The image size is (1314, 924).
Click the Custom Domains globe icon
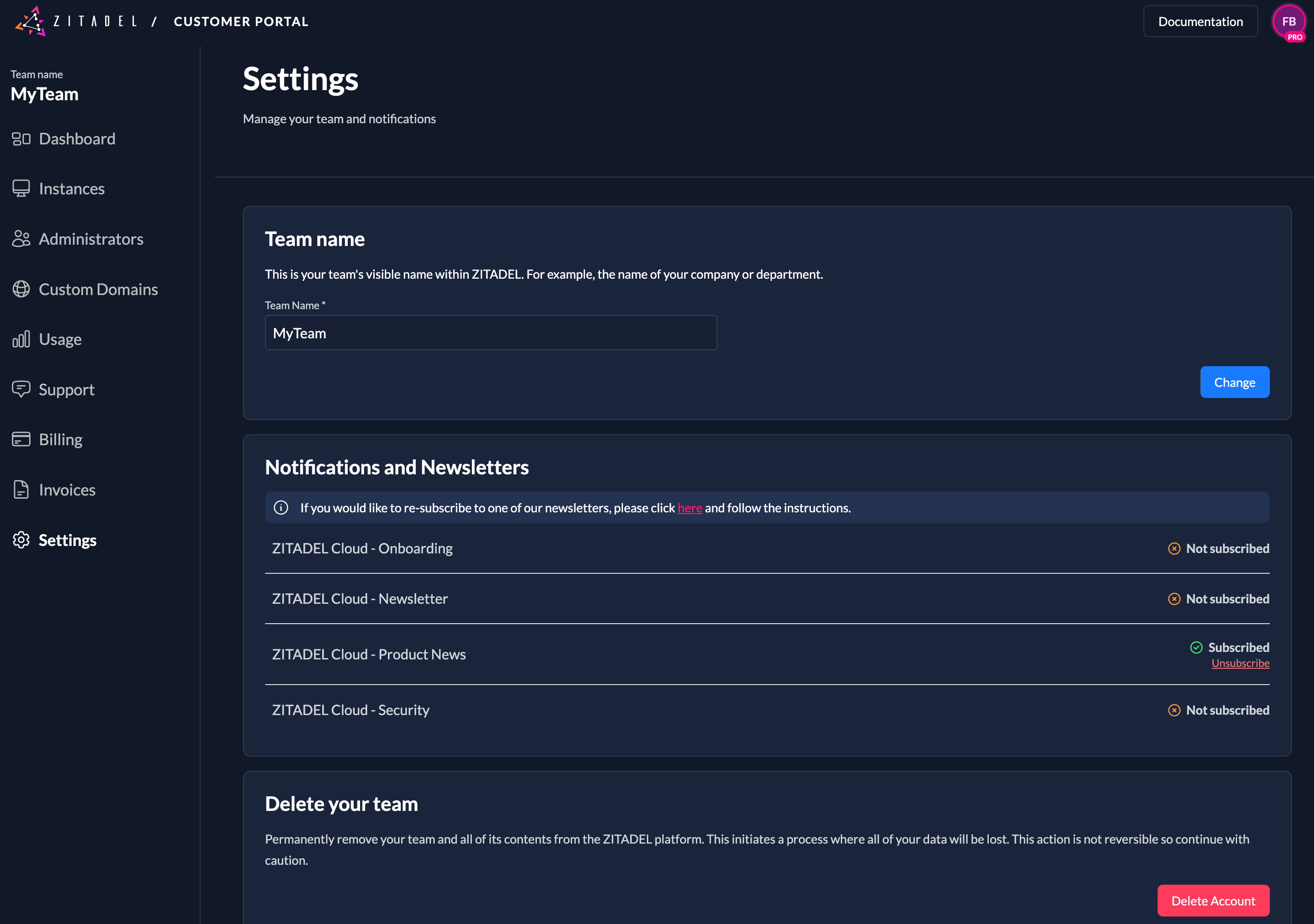(x=21, y=289)
